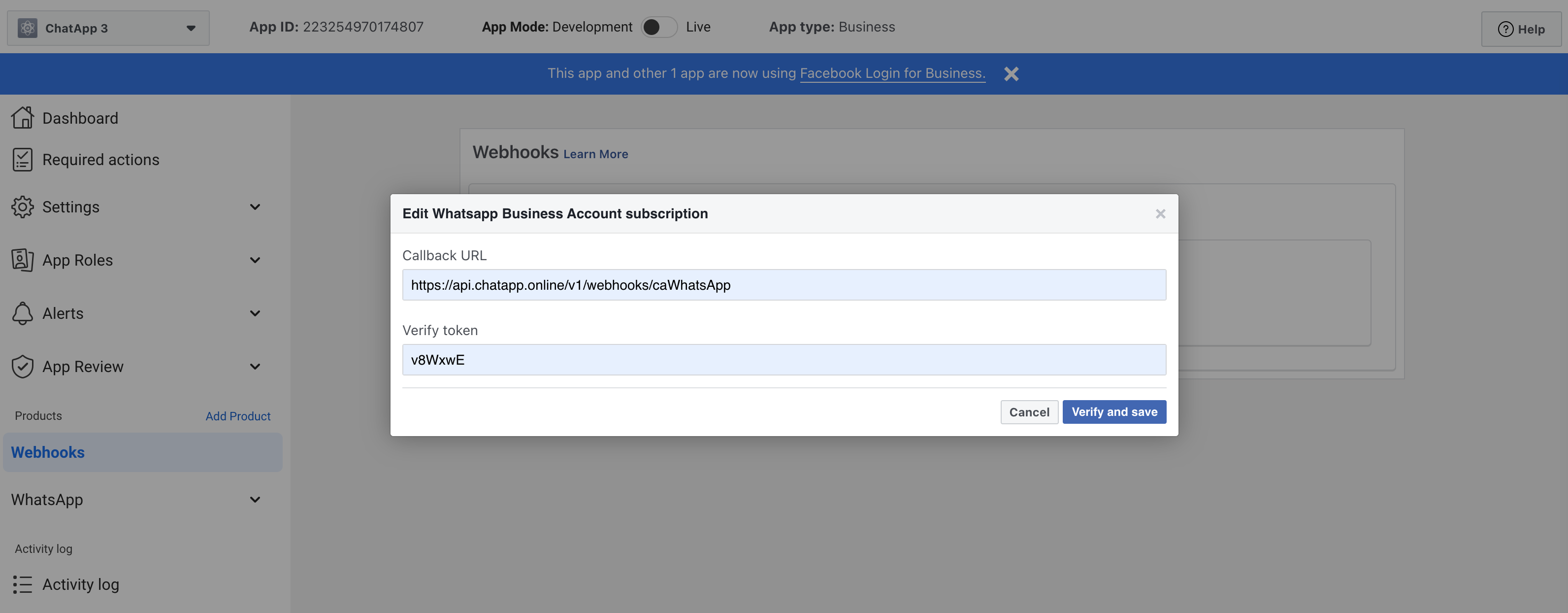Open Facebook Login for Business link
The width and height of the screenshot is (1568, 613).
[892, 73]
